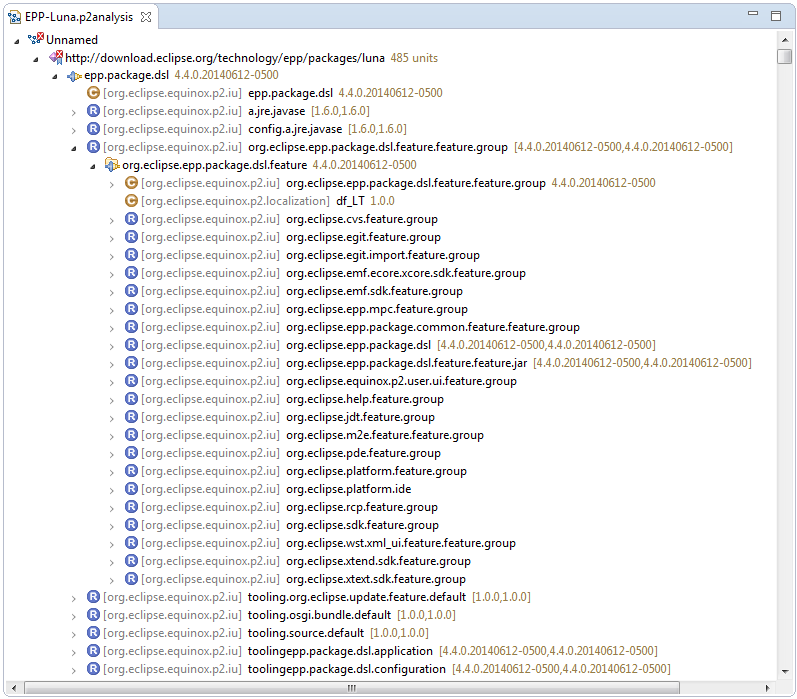The image size is (797, 699).
Task: Click the R icon for tooling.osgi.bundle.default
Action: point(94,615)
